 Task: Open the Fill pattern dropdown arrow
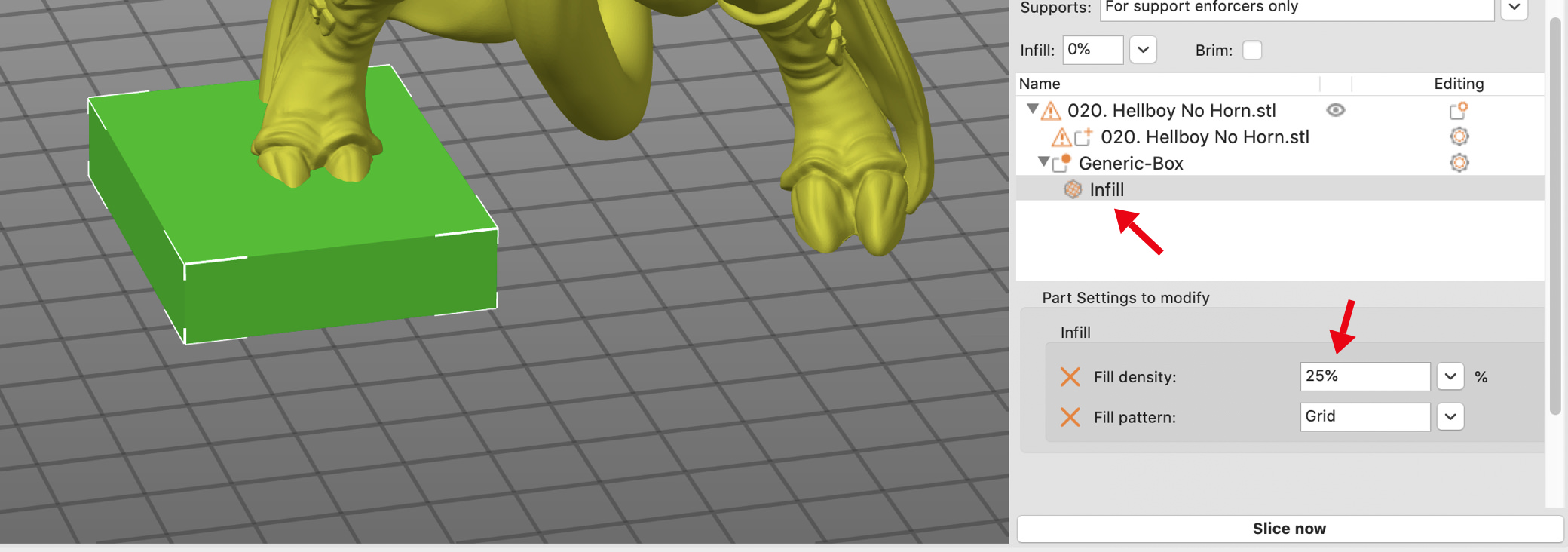coord(1450,417)
